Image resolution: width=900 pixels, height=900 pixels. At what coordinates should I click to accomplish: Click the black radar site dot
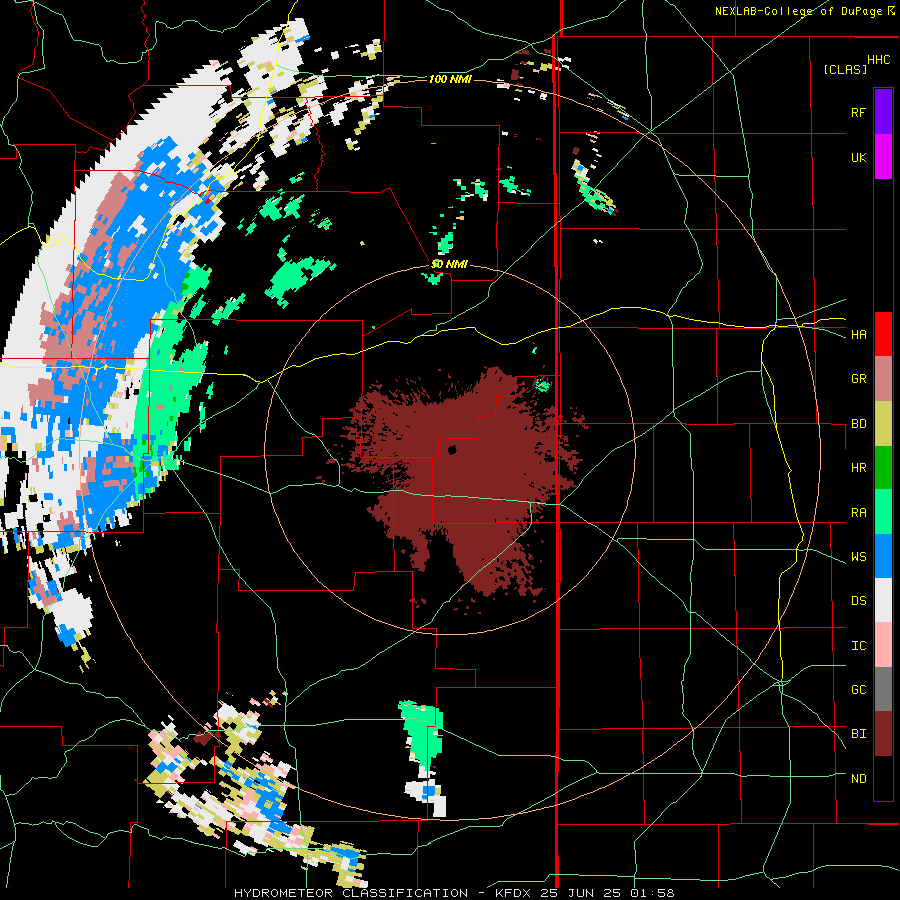tap(452, 450)
